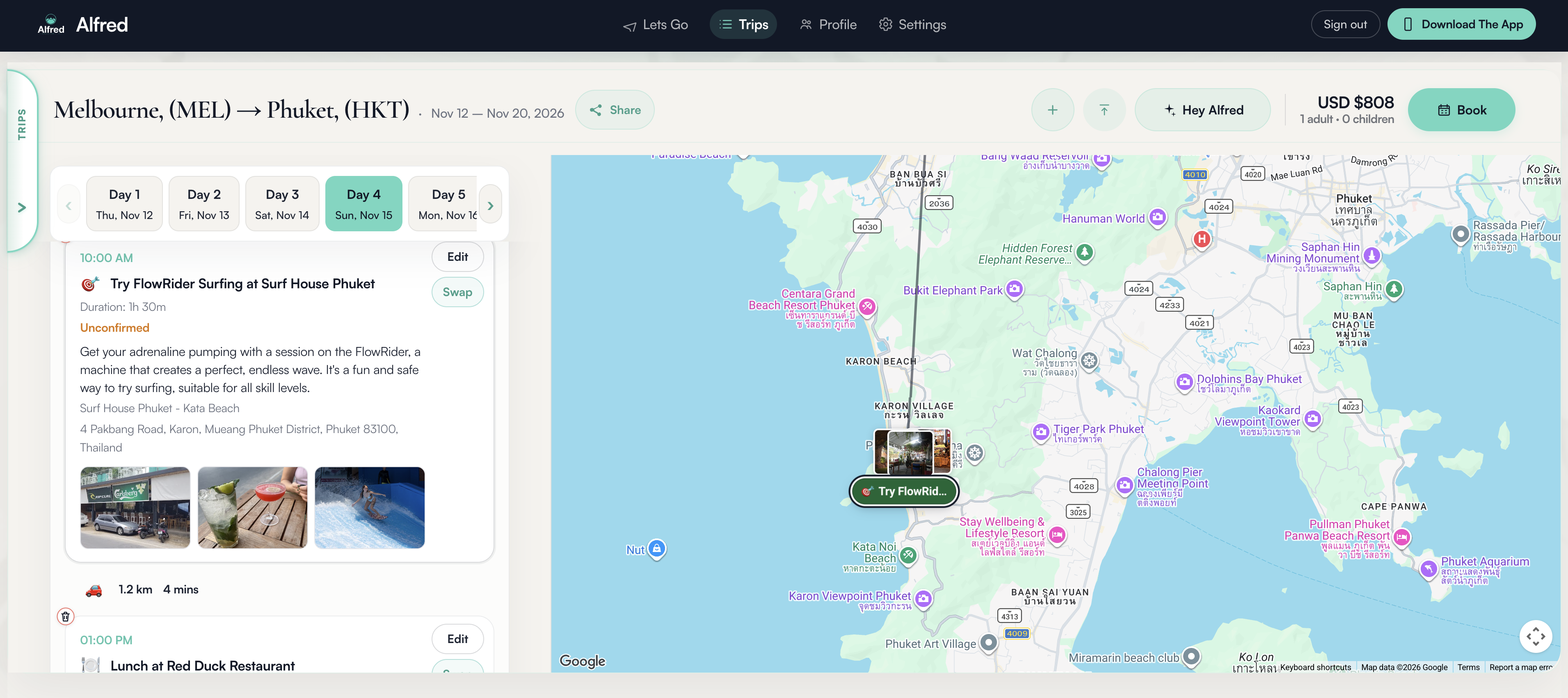The image size is (1568, 698).
Task: Click Dolphins Bay Phuket map pin
Action: coord(1184,383)
